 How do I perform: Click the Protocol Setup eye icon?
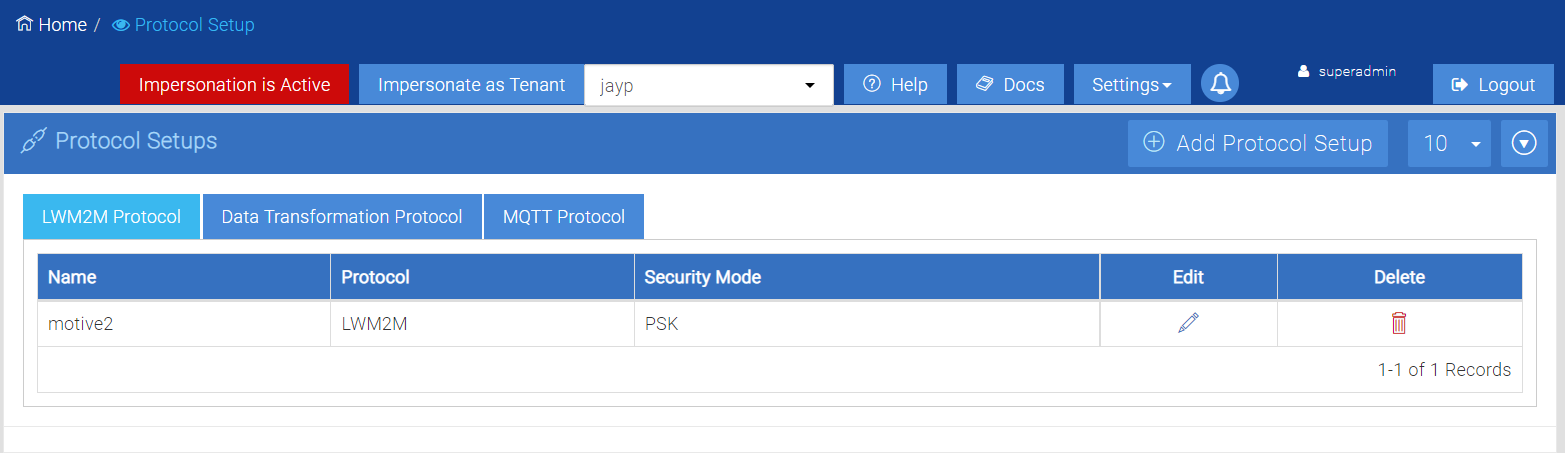(x=121, y=25)
